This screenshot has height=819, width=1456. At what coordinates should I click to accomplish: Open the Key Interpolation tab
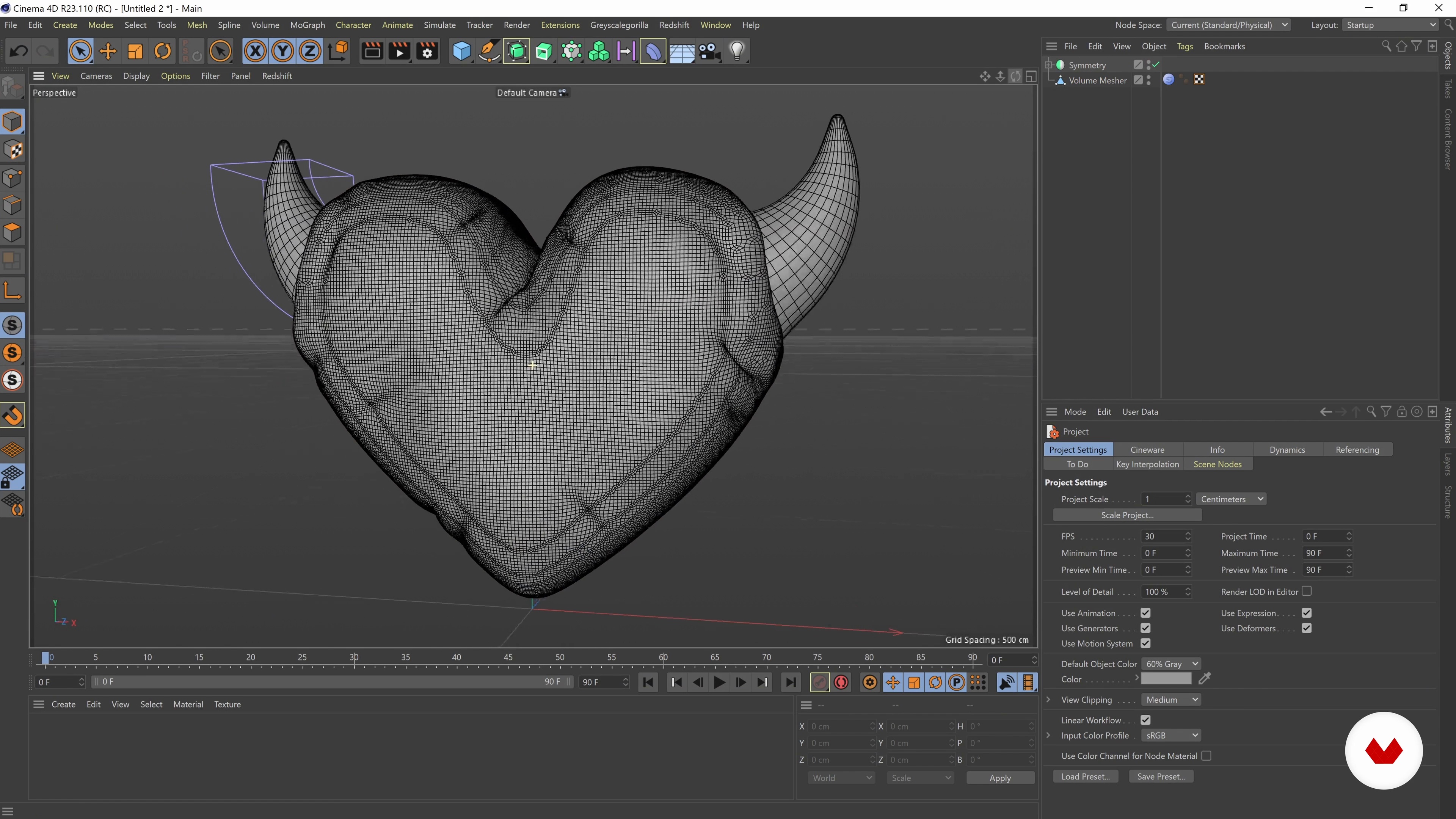pyautogui.click(x=1147, y=464)
